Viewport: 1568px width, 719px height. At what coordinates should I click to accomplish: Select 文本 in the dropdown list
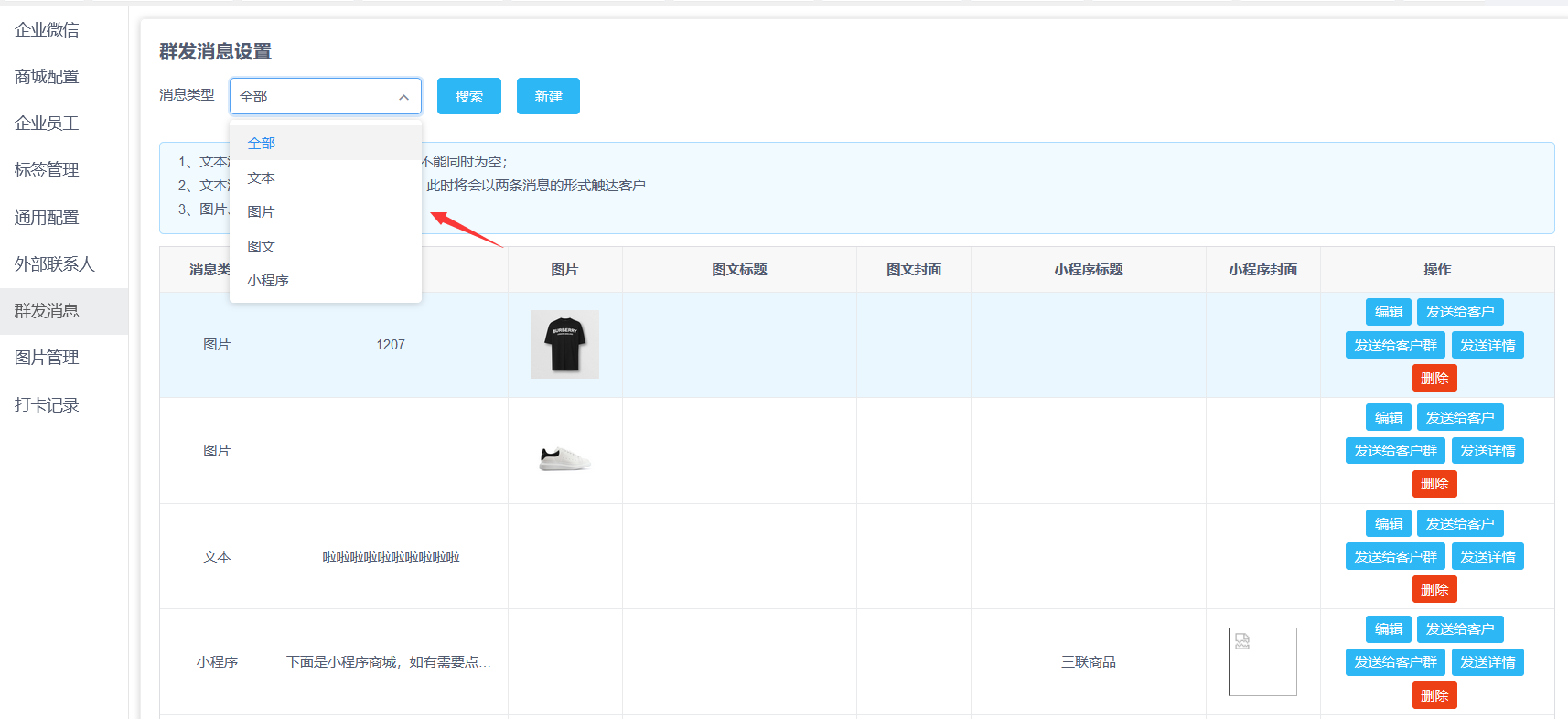[x=262, y=177]
